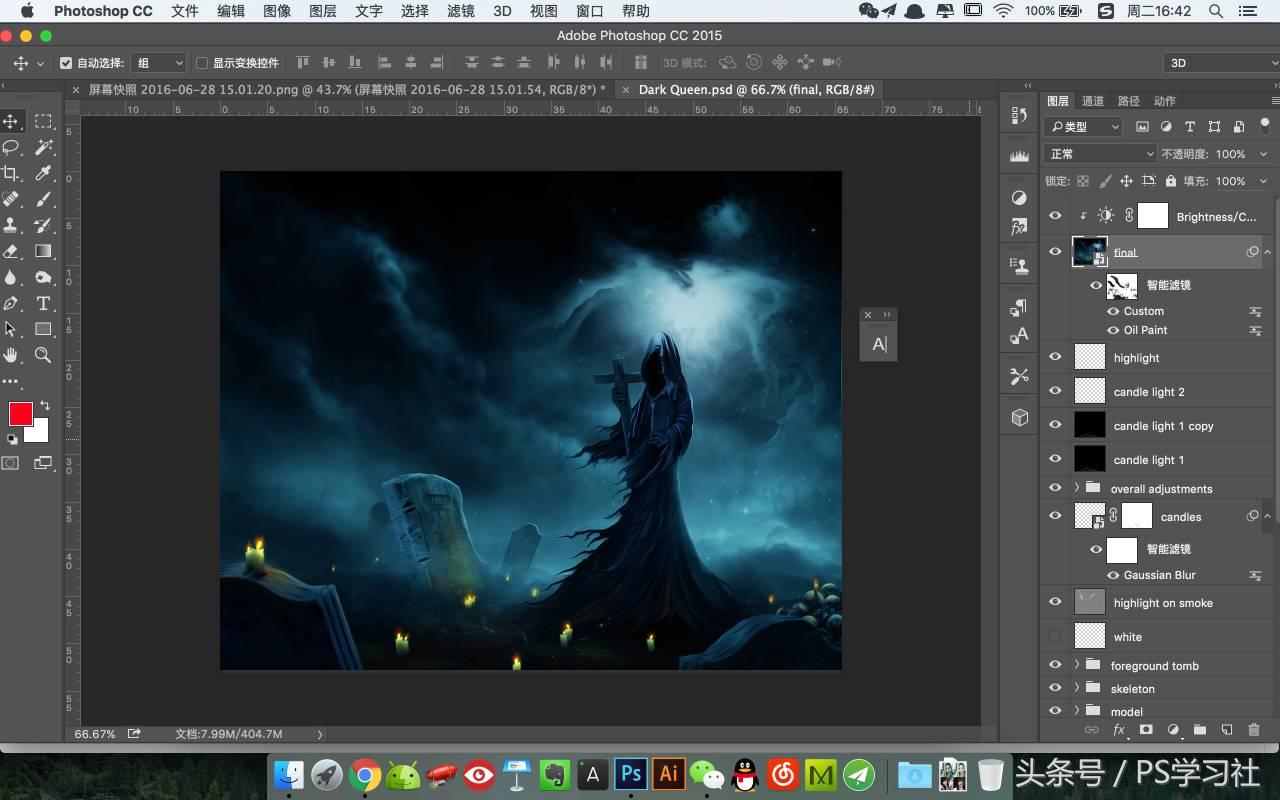Hide the highlight layer
The height and width of the screenshot is (800, 1280).
point(1055,357)
